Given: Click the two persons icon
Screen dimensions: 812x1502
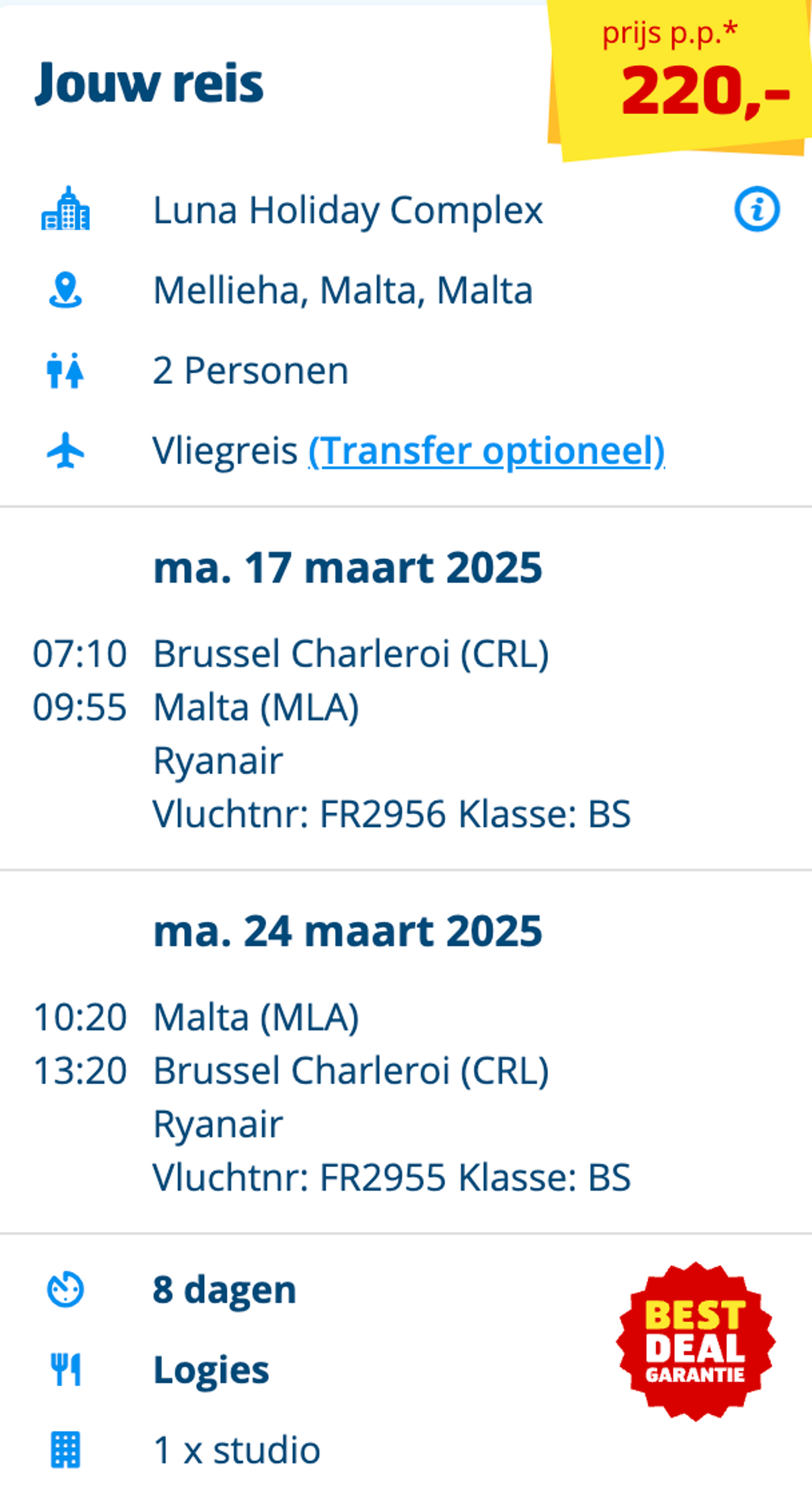Looking at the screenshot, I should coord(65,370).
